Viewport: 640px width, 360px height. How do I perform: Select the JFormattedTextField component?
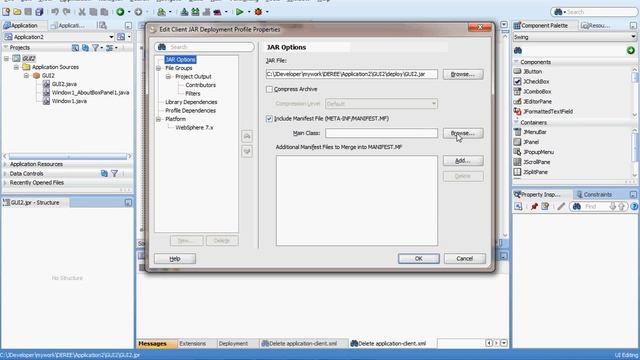543,111
